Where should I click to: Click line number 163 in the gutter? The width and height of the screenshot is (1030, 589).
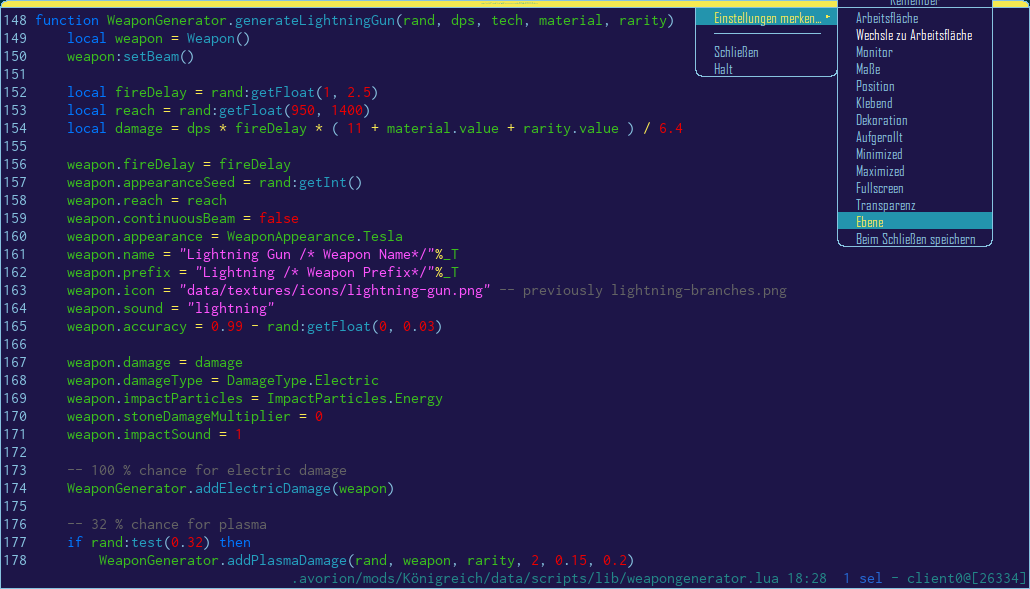click(x=15, y=290)
